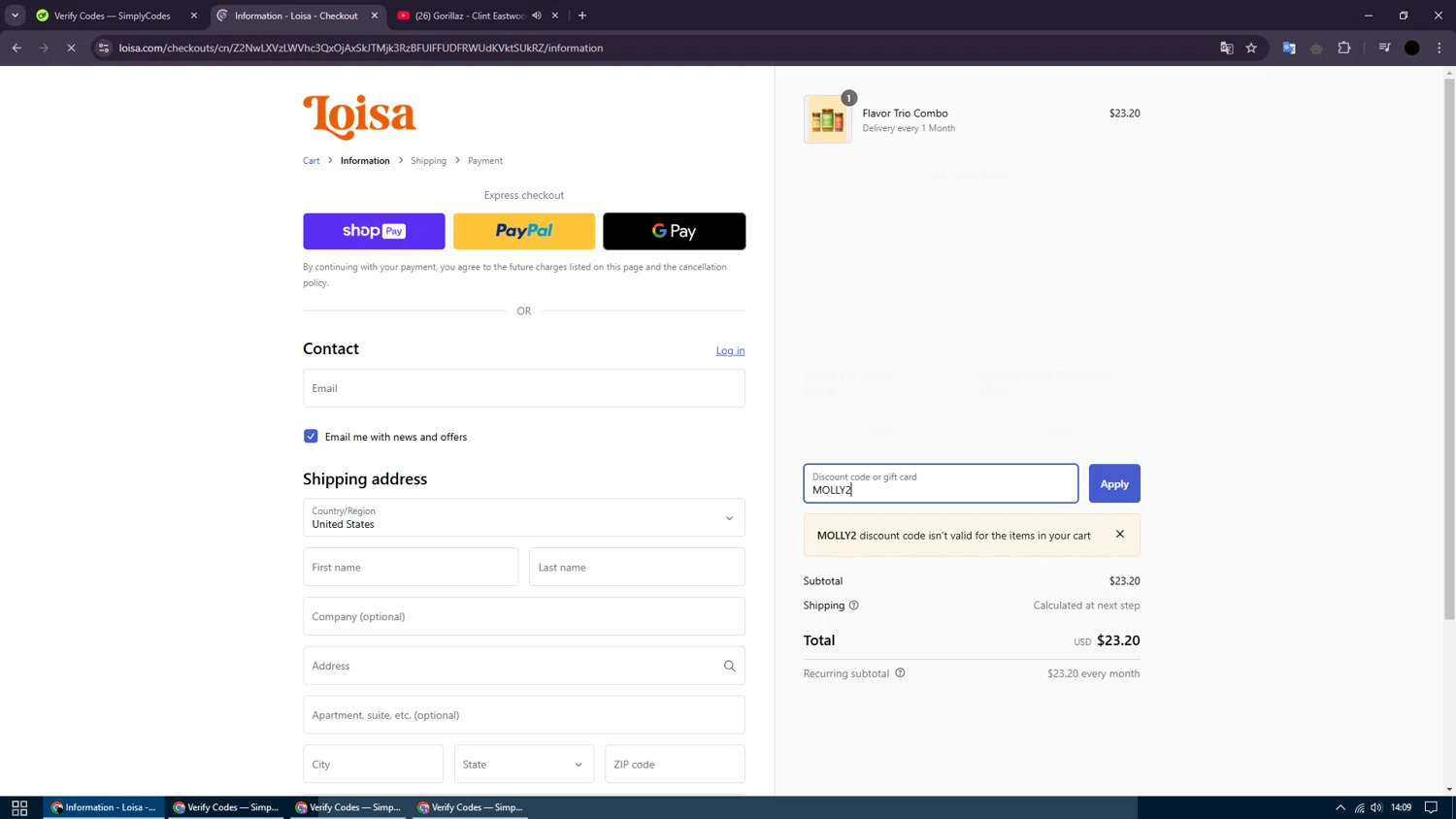This screenshot has height=819, width=1456.
Task: Open the Windows Start menu
Action: click(x=19, y=808)
